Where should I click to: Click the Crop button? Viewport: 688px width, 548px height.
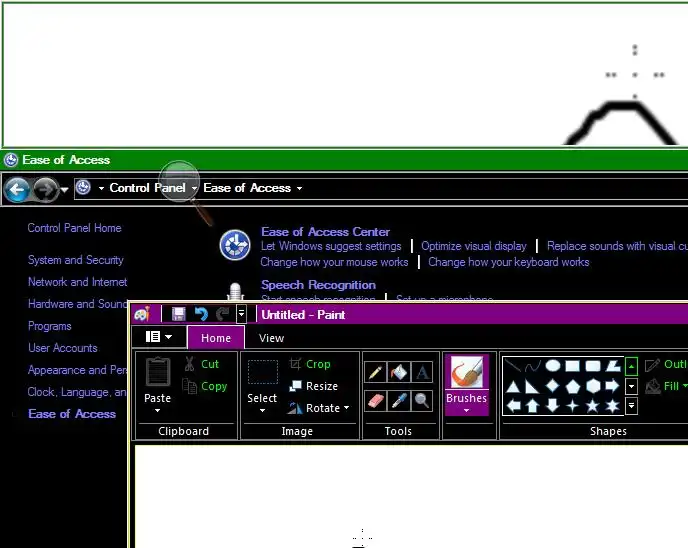click(310, 364)
